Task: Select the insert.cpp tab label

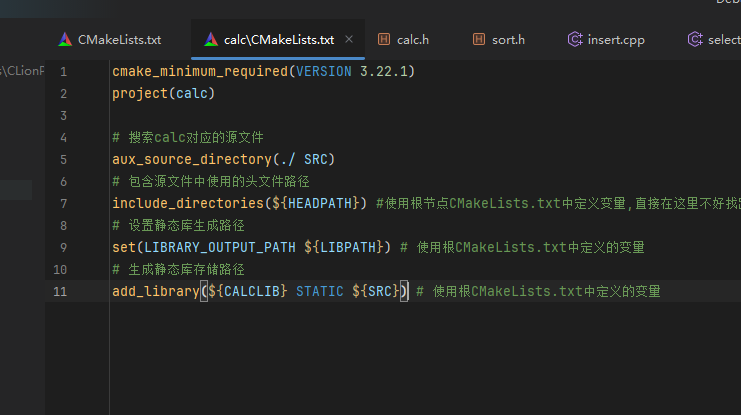Action: pos(616,40)
